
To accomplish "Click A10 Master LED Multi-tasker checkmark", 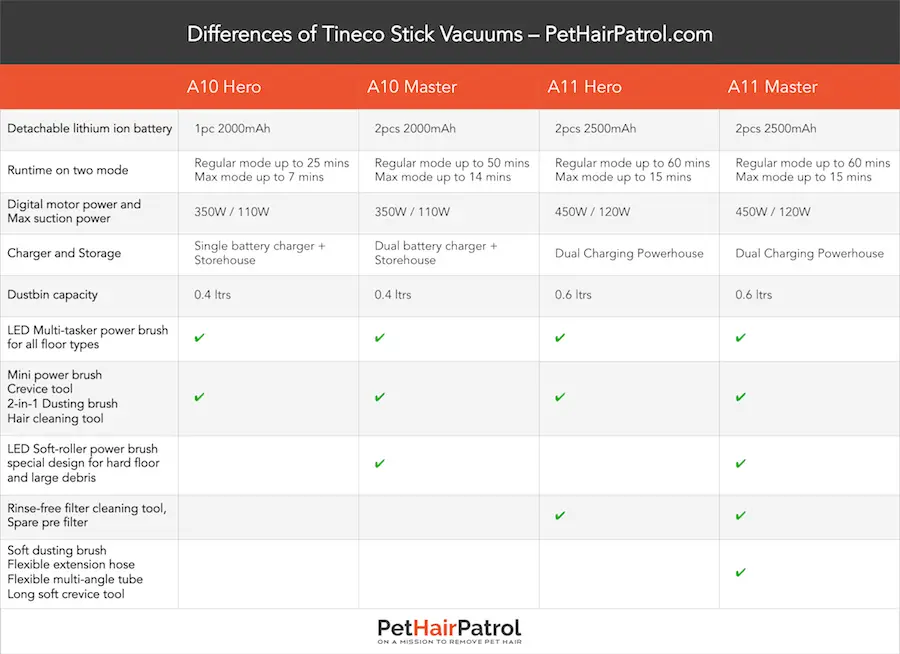I will 379,338.
